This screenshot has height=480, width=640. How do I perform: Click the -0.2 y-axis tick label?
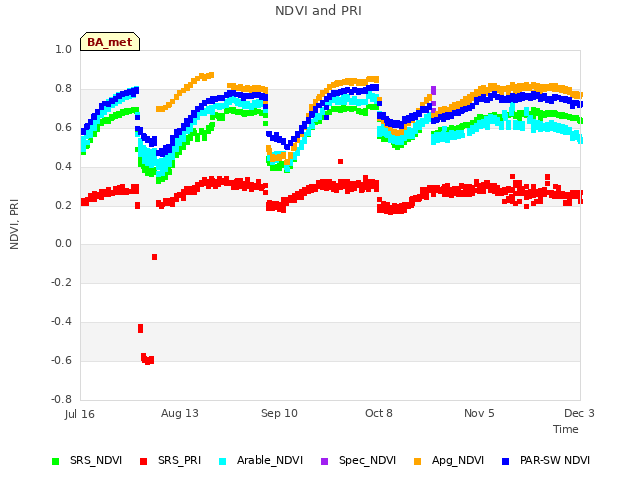(61, 282)
